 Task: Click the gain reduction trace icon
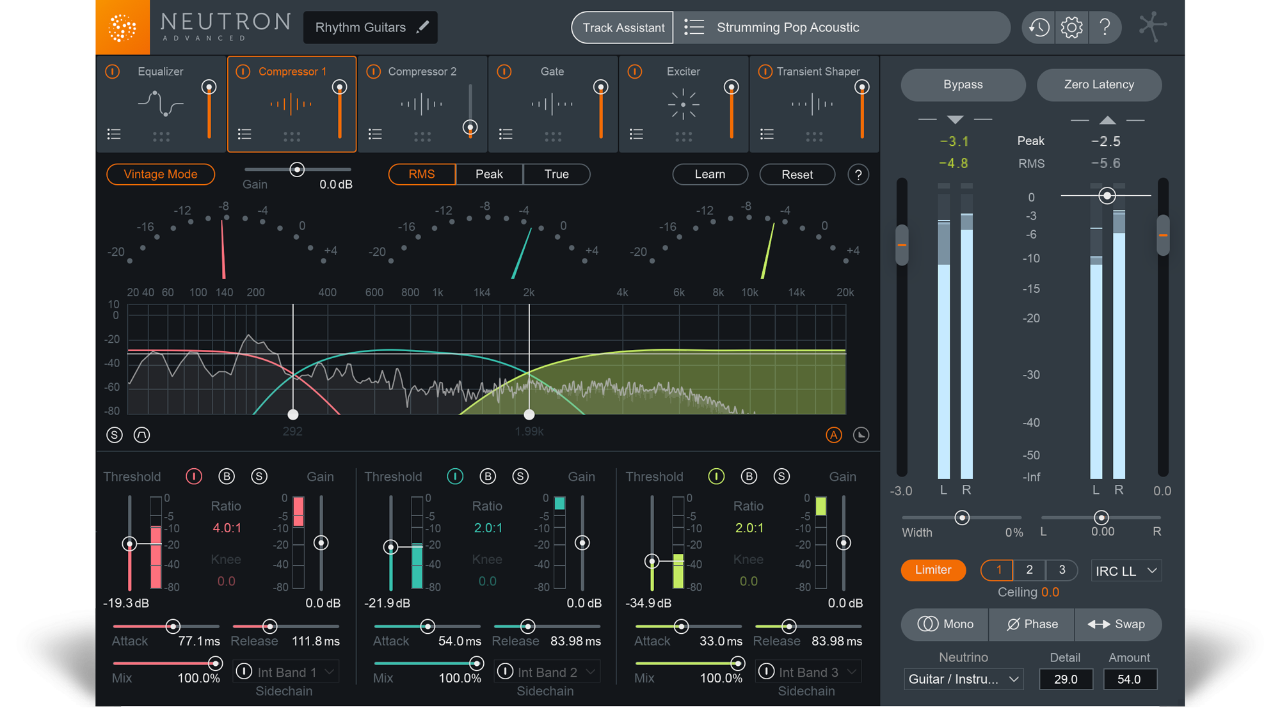(x=862, y=435)
